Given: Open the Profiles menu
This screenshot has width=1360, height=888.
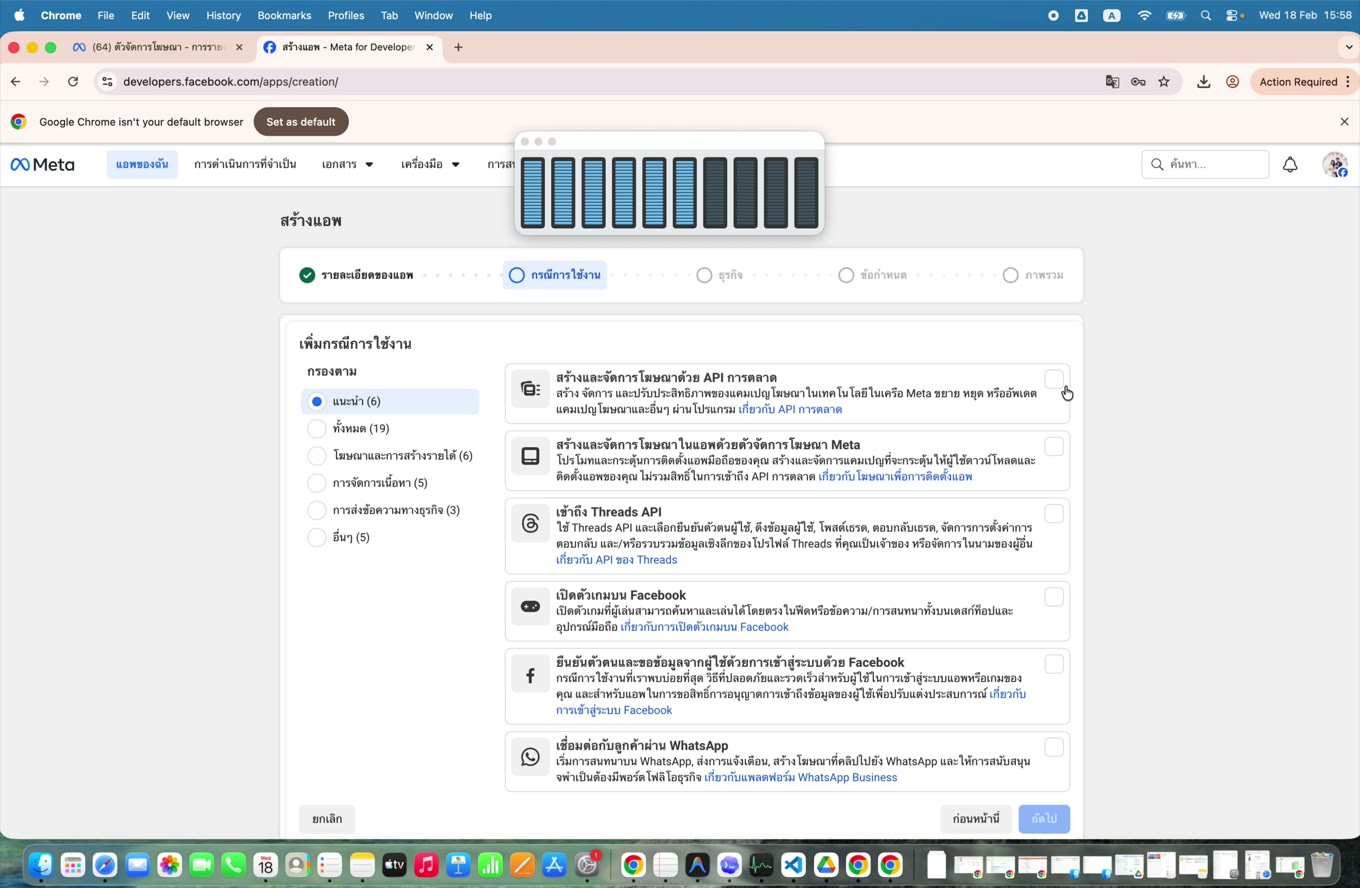Looking at the screenshot, I should point(346,15).
